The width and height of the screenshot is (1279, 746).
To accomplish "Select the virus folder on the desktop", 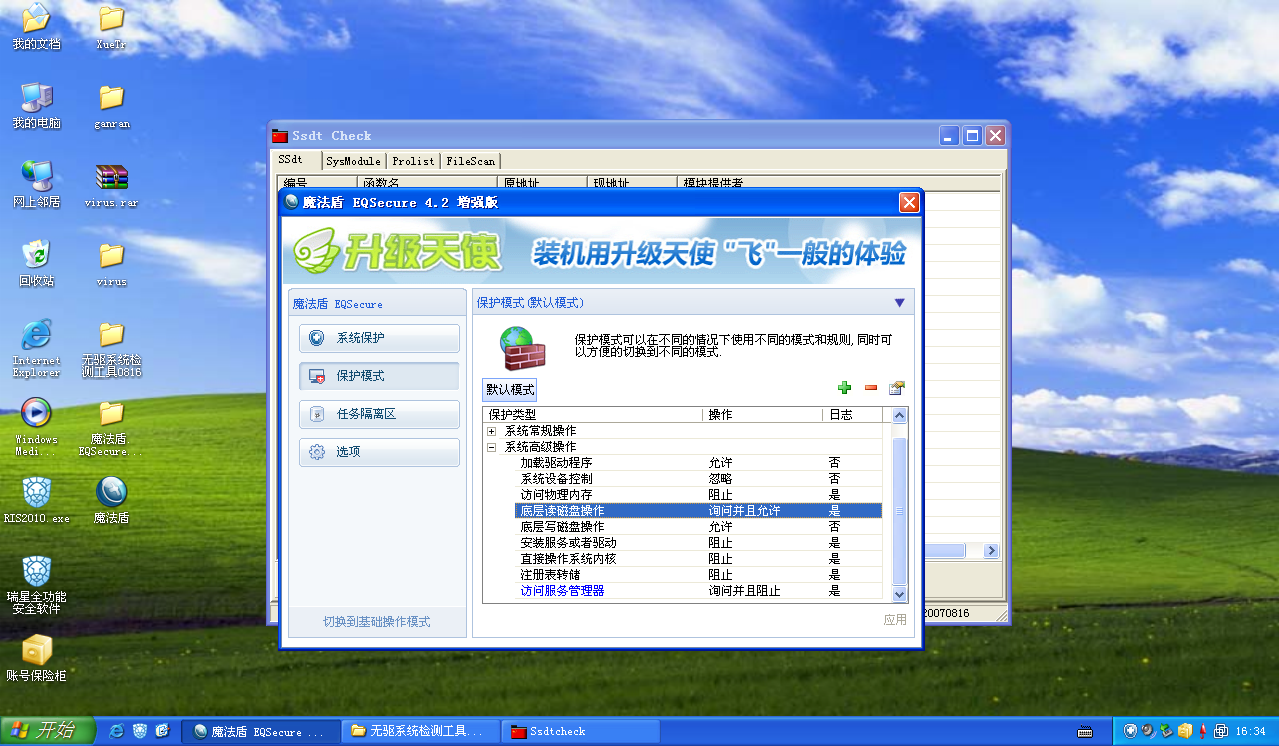I will click(x=112, y=263).
